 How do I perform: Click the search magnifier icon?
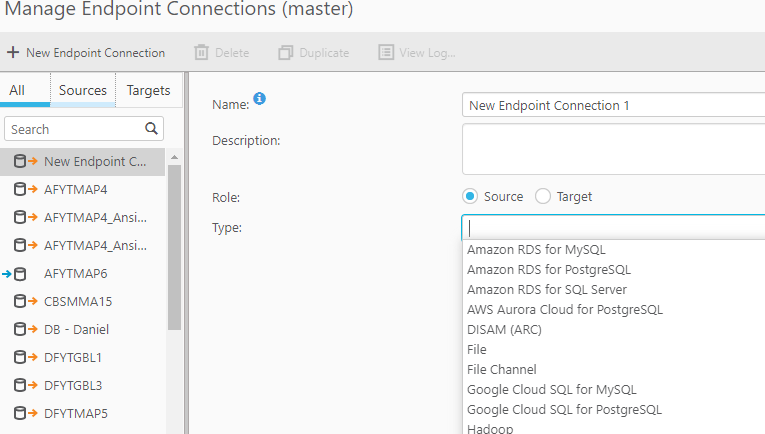click(x=152, y=129)
